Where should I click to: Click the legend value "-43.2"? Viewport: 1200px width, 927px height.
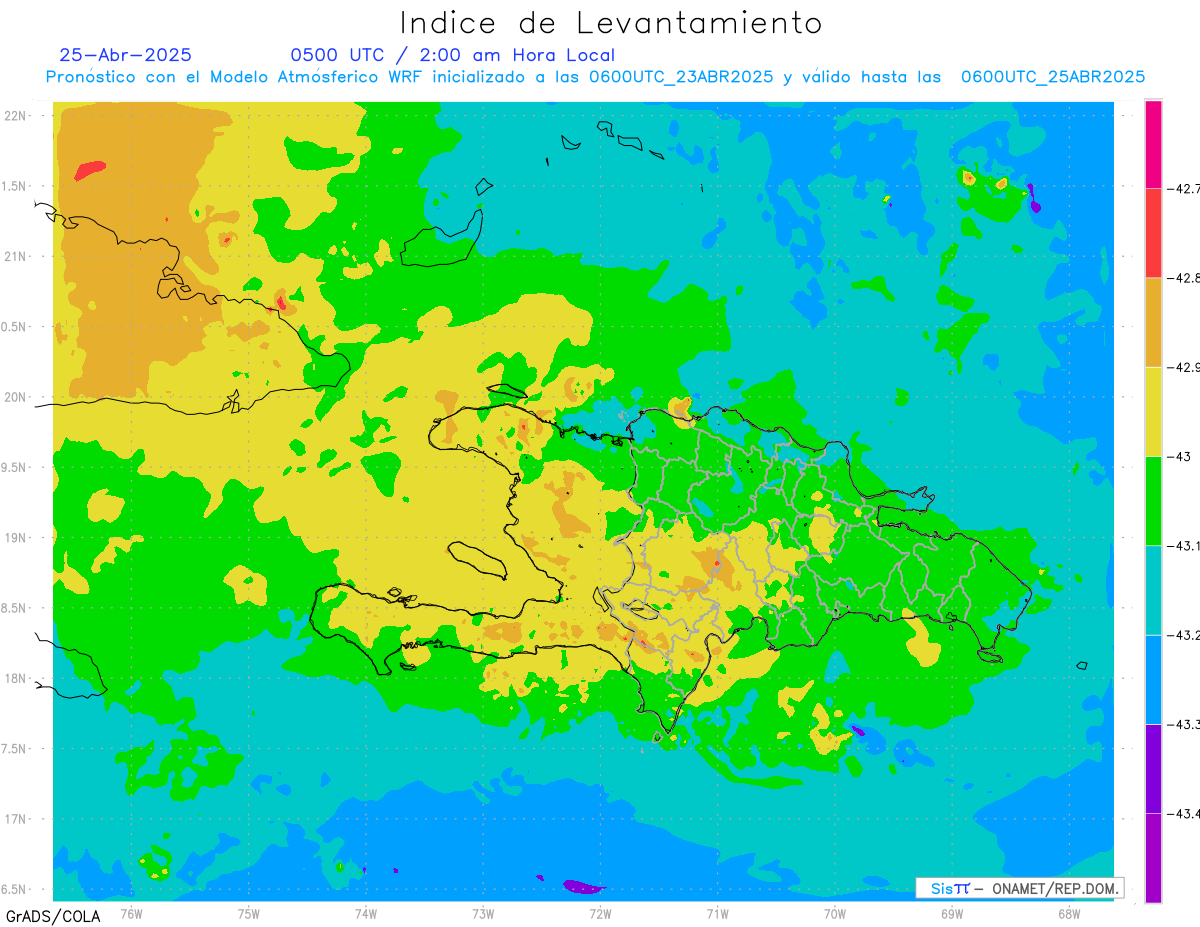(1184, 635)
